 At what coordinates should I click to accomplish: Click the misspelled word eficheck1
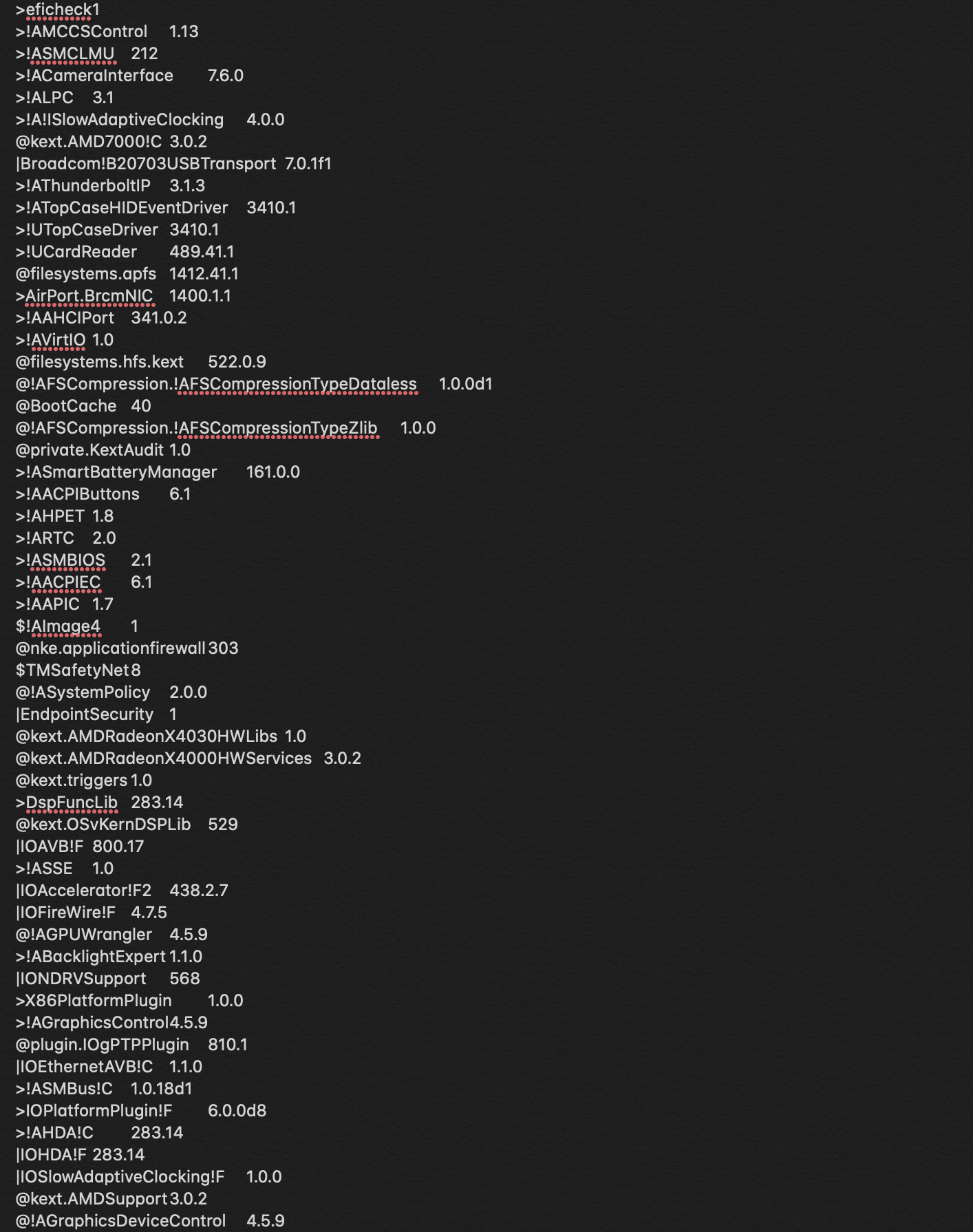click(x=63, y=10)
